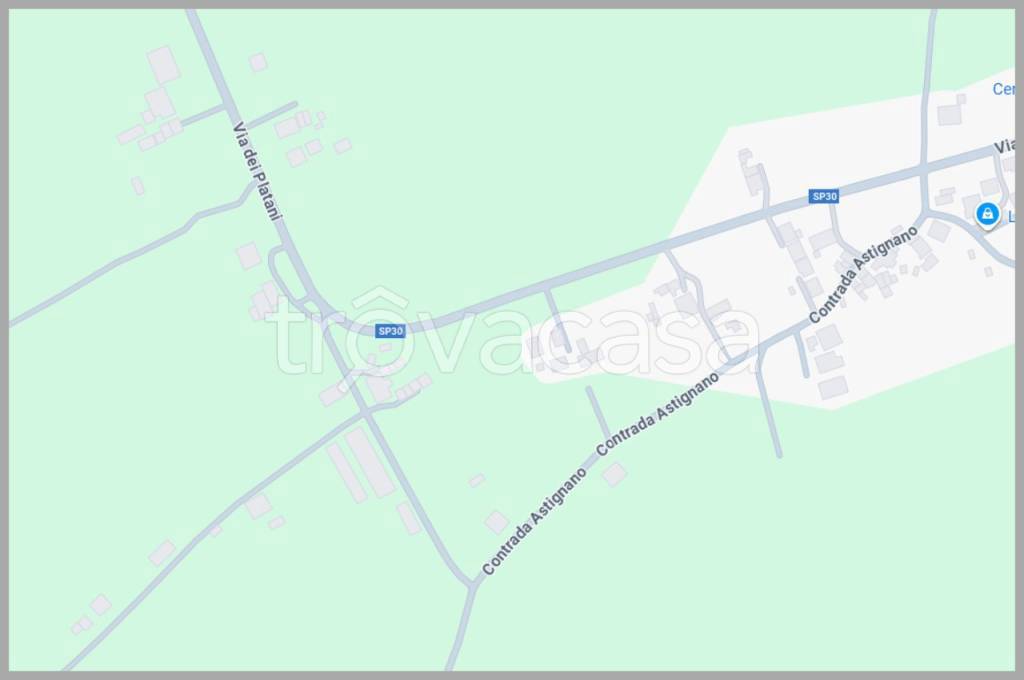Click the cut-off 'Via' label at right edge
The width and height of the screenshot is (1024, 680).
pyautogui.click(x=1004, y=146)
